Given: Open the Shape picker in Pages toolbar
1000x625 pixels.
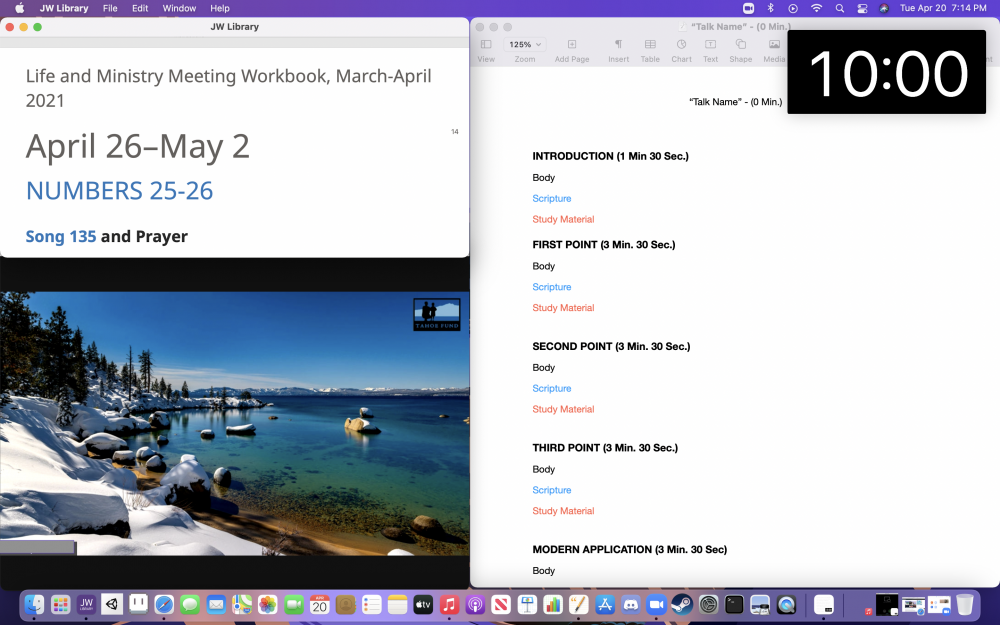Looking at the screenshot, I should tap(740, 45).
